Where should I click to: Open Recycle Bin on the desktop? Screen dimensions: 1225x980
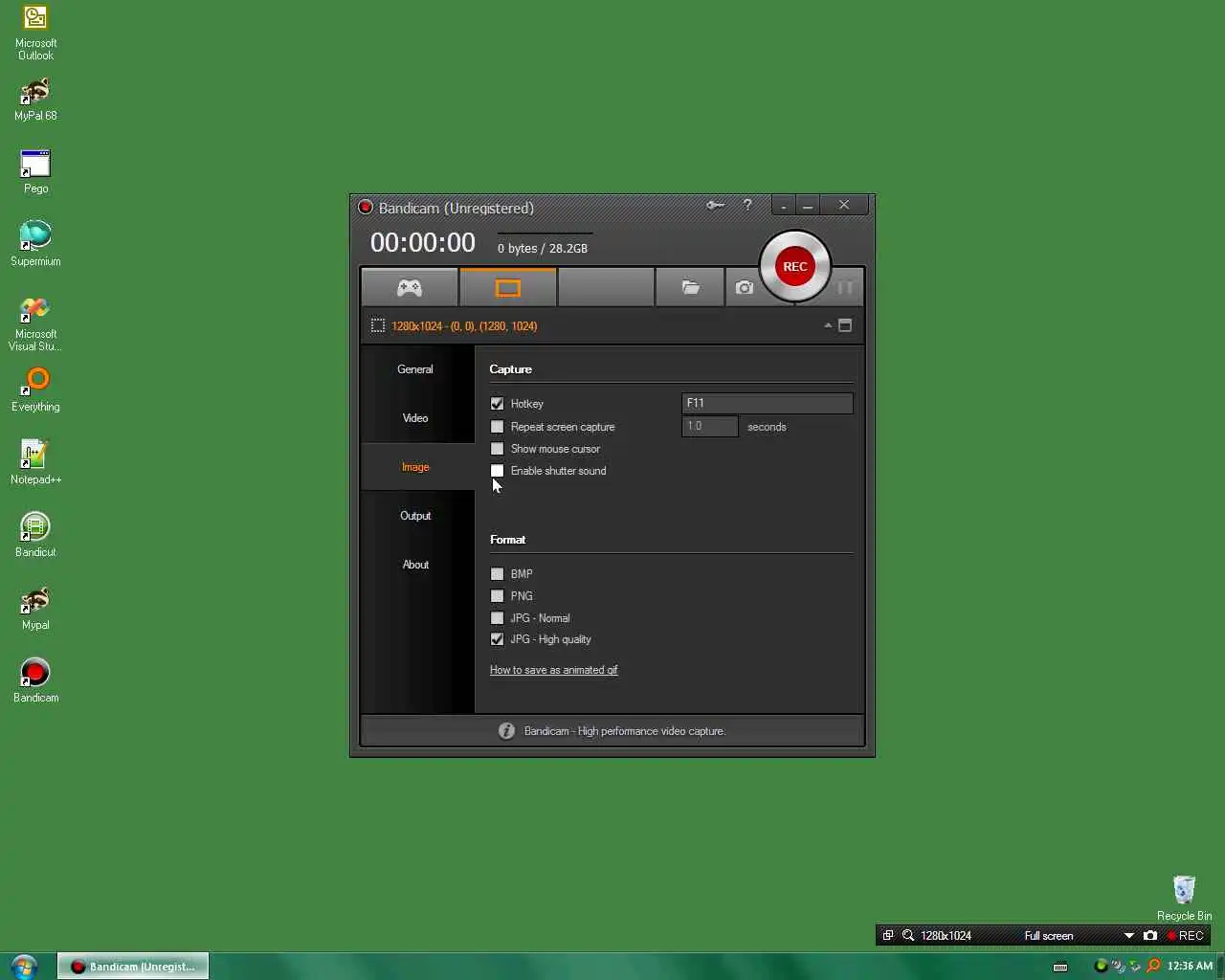[1184, 899]
